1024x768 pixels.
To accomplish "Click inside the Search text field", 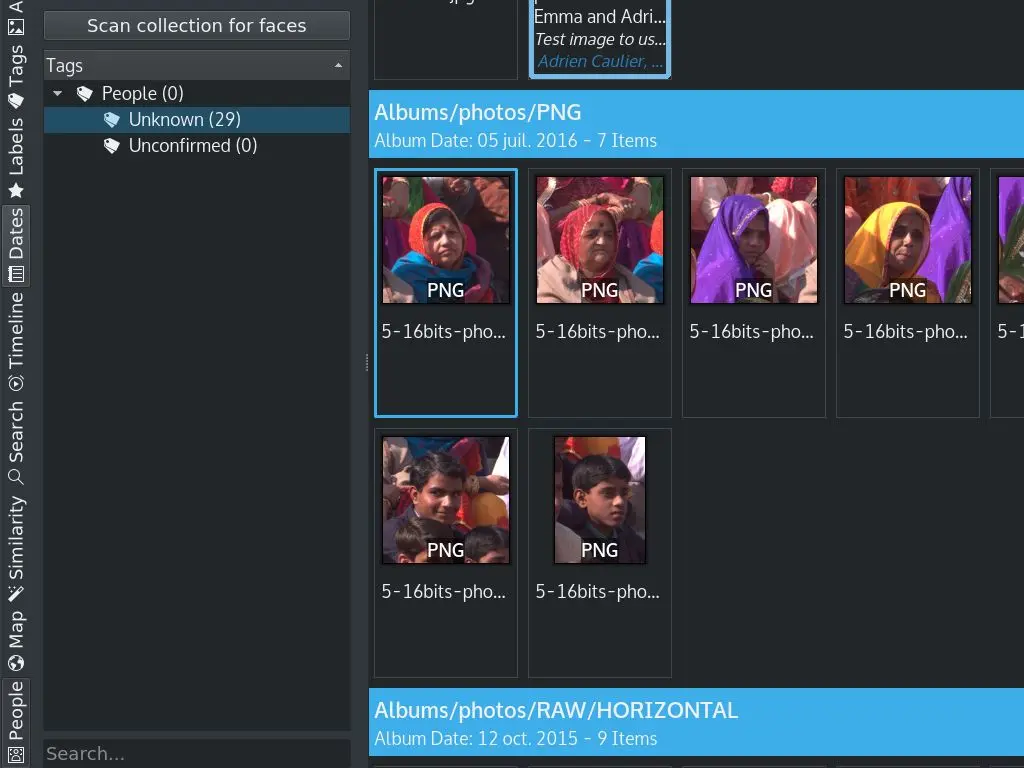I will (196, 753).
